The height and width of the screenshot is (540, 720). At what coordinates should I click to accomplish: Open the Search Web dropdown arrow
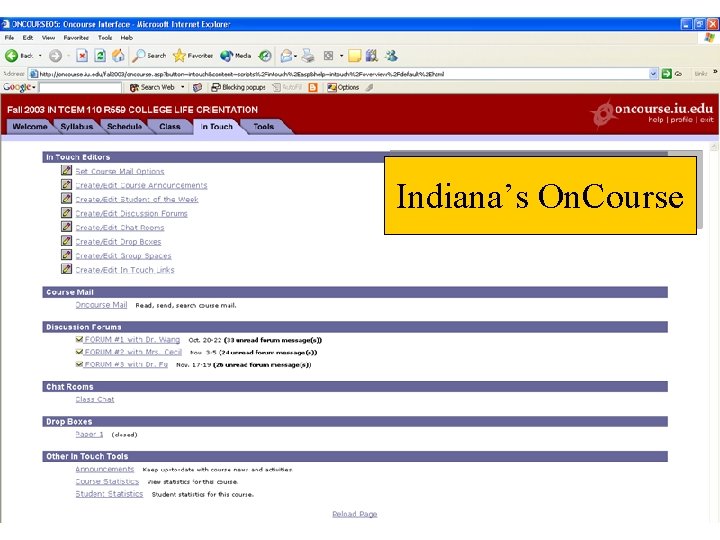(182, 87)
